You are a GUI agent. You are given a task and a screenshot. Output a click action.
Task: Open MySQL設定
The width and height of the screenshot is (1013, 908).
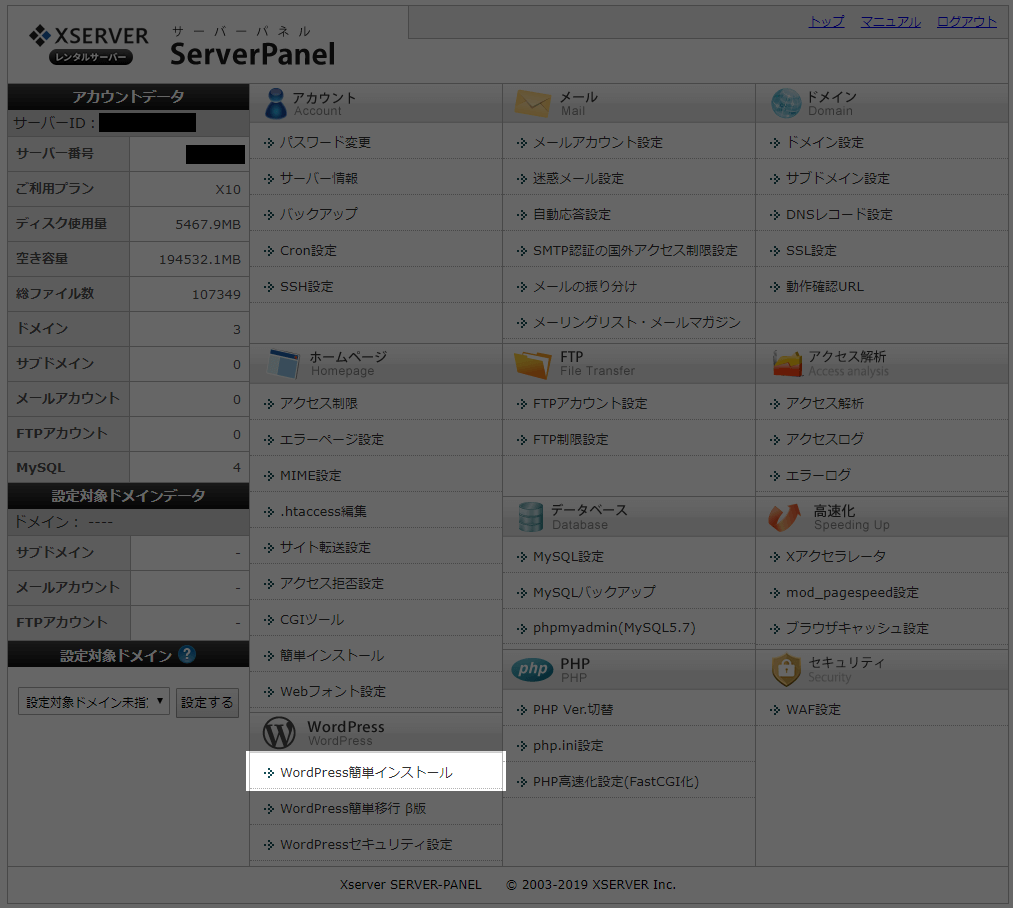[x=568, y=556]
